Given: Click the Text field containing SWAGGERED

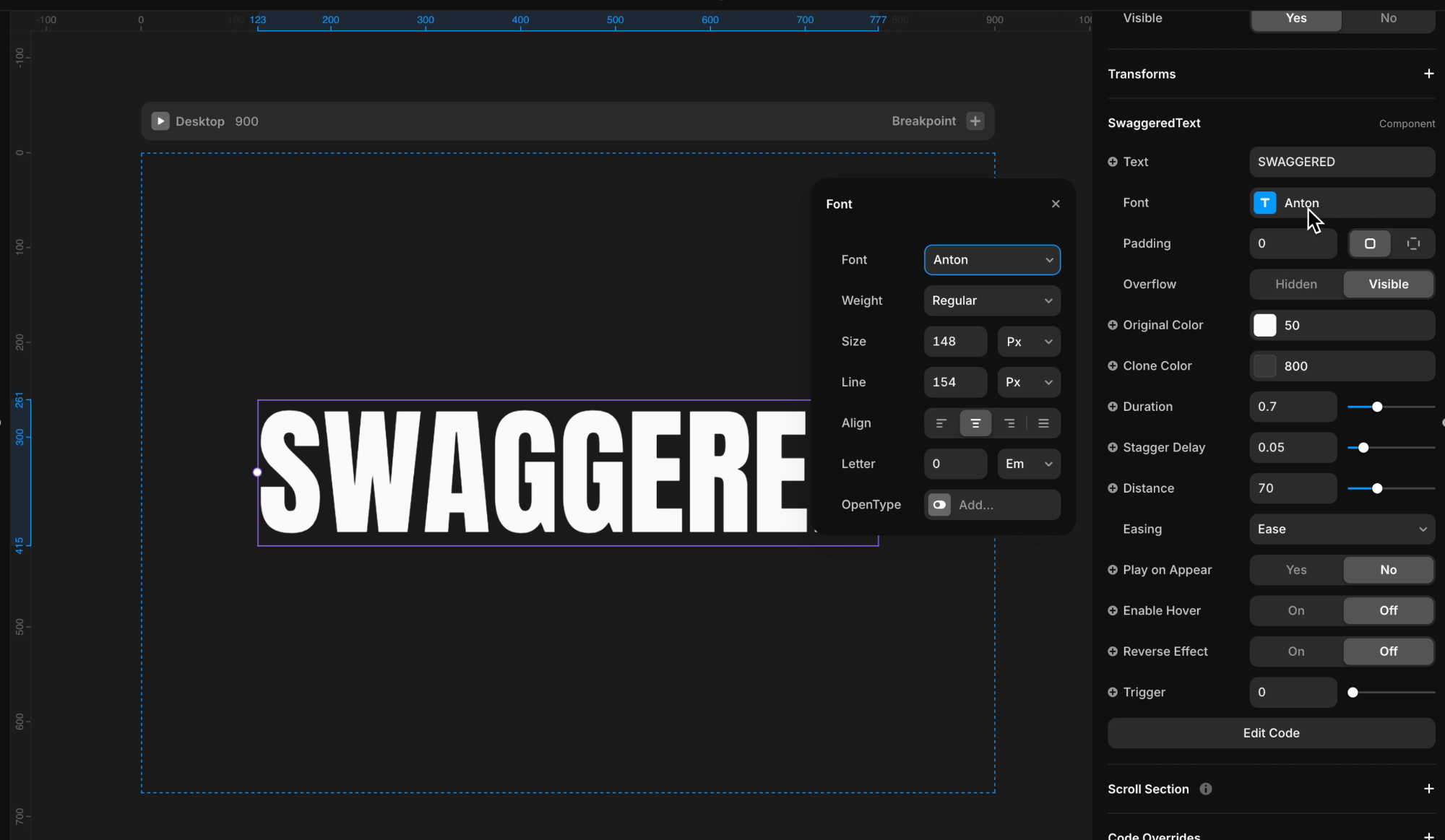Looking at the screenshot, I should point(1342,162).
